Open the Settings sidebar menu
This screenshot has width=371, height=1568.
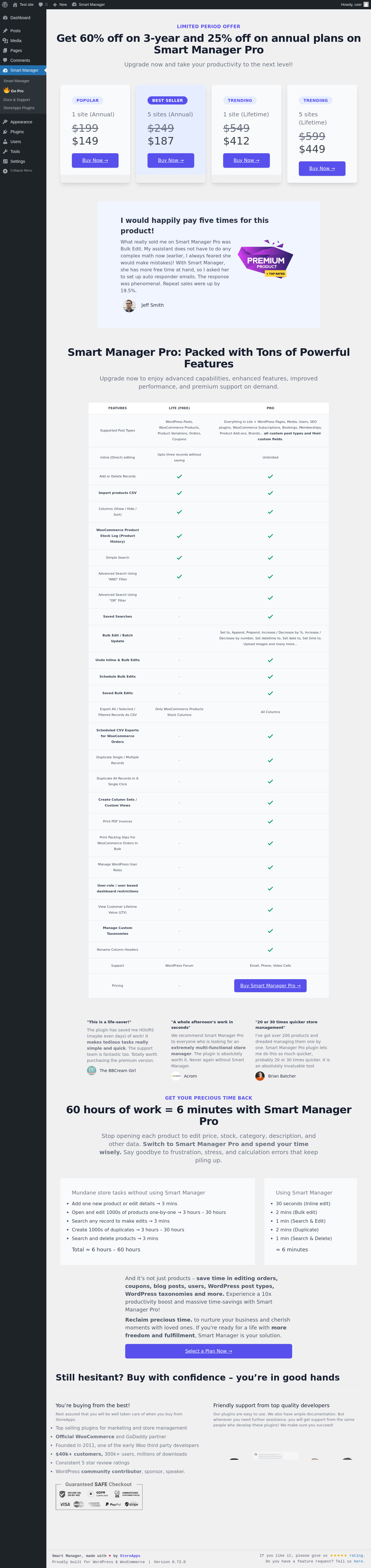(18, 161)
